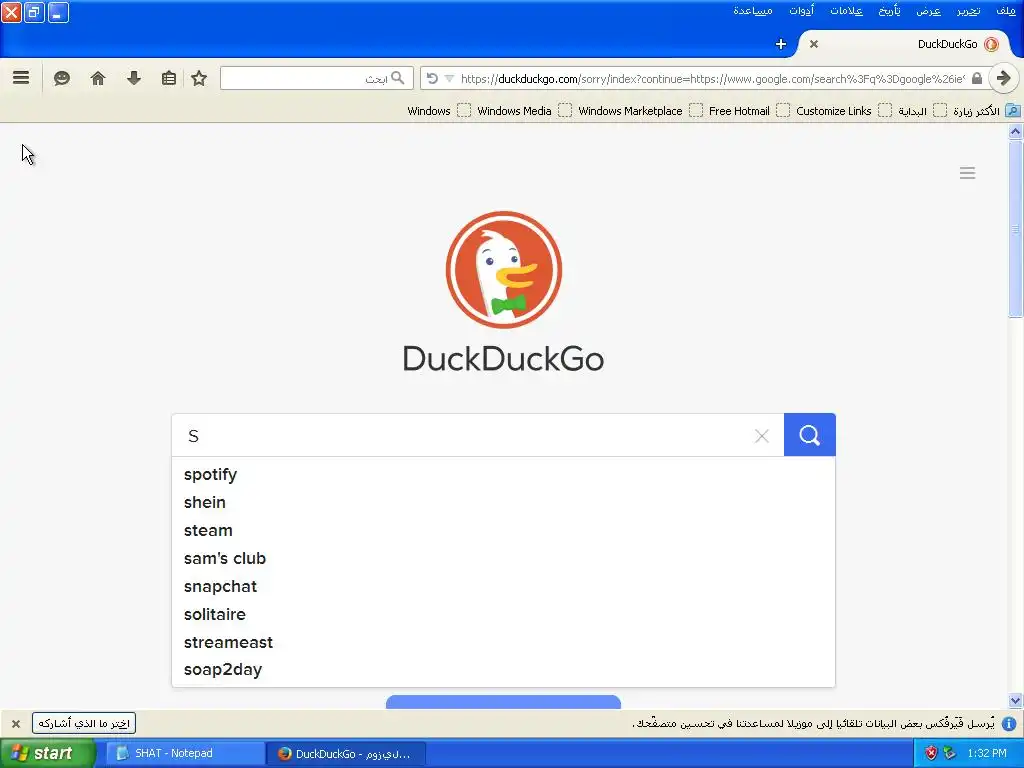Click the chat bubble smiley toolbar icon
This screenshot has width=1024, height=768.
tap(61, 78)
